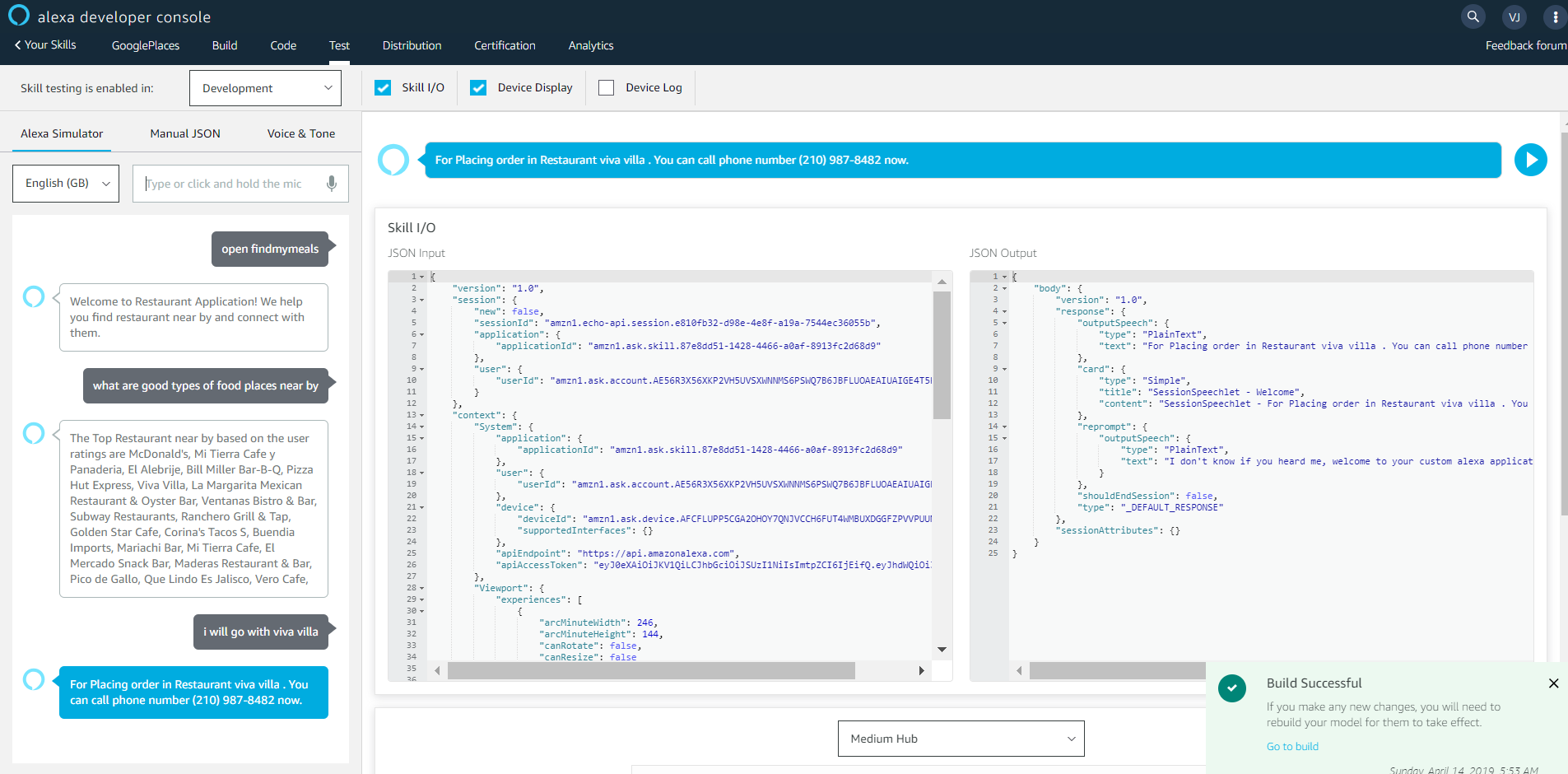Image resolution: width=1568 pixels, height=774 pixels.
Task: Go back using the Your Skills chevron
Action: coord(18,45)
